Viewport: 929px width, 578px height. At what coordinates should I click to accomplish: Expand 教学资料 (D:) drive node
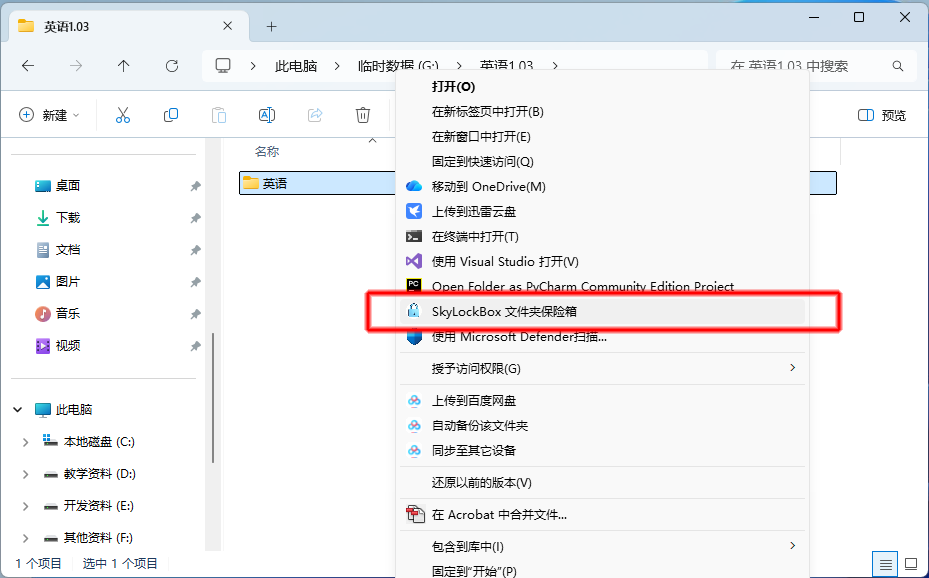click(x=25, y=474)
